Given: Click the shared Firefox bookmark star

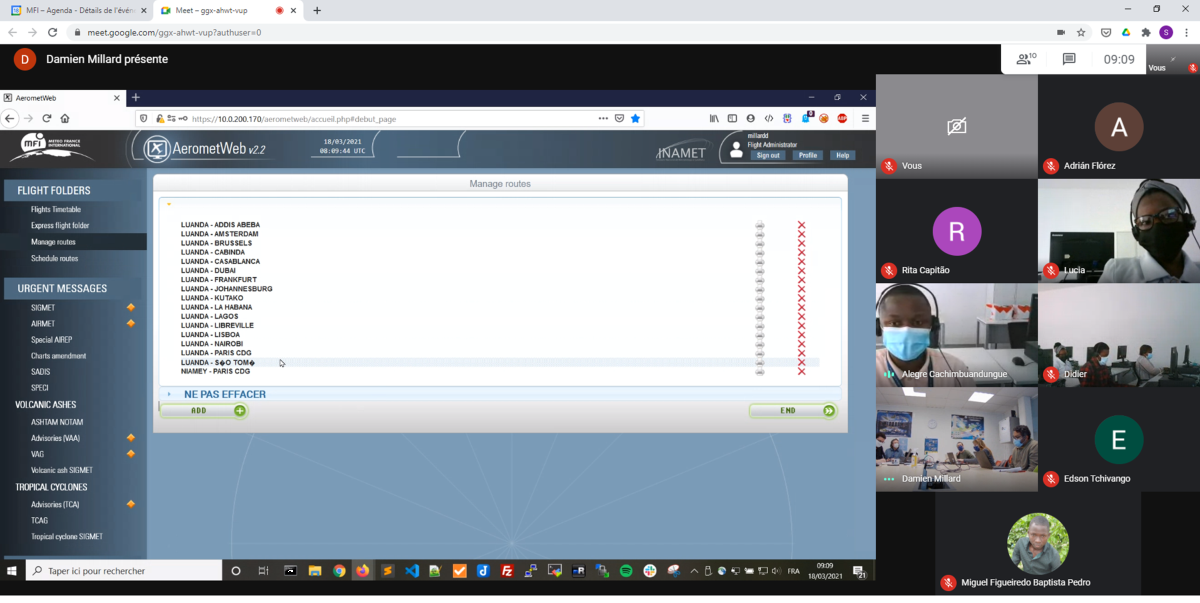Looking at the screenshot, I should [x=635, y=118].
